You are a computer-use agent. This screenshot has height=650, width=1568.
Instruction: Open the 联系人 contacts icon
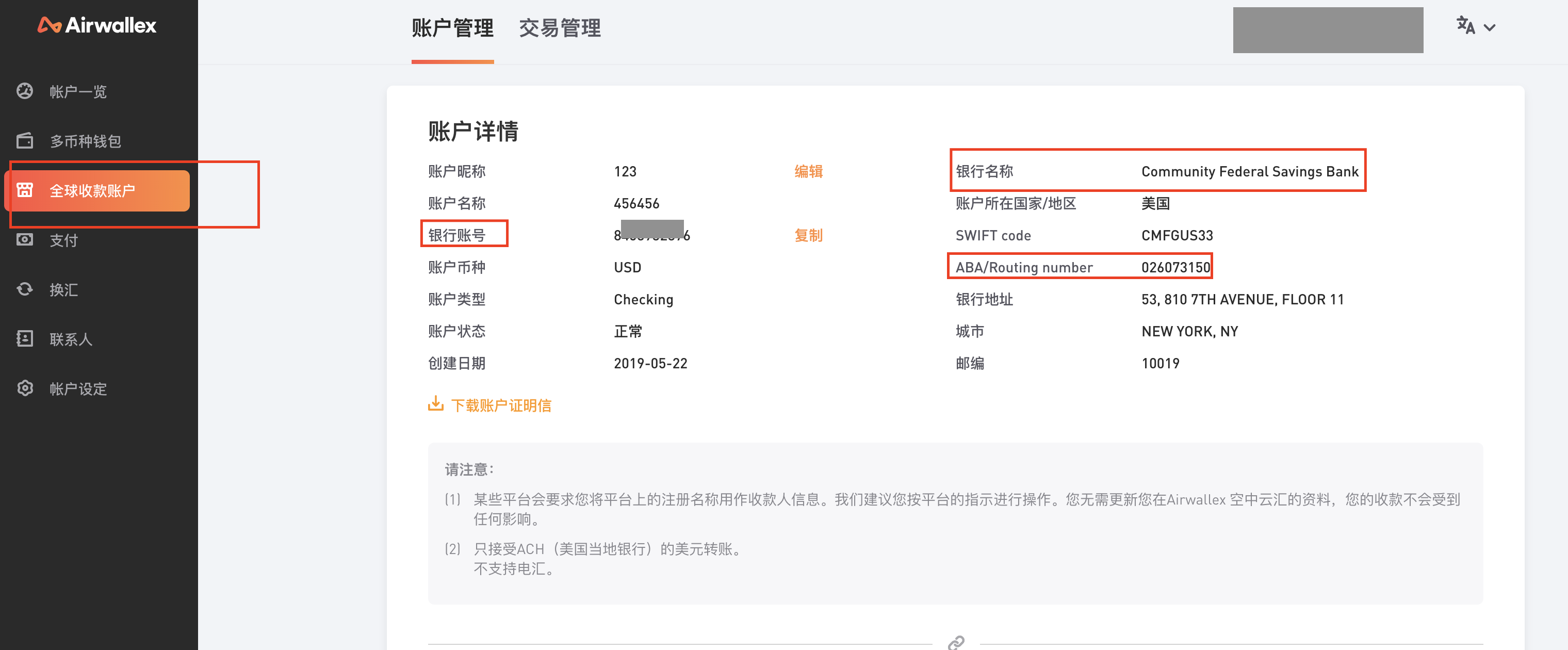coord(24,339)
